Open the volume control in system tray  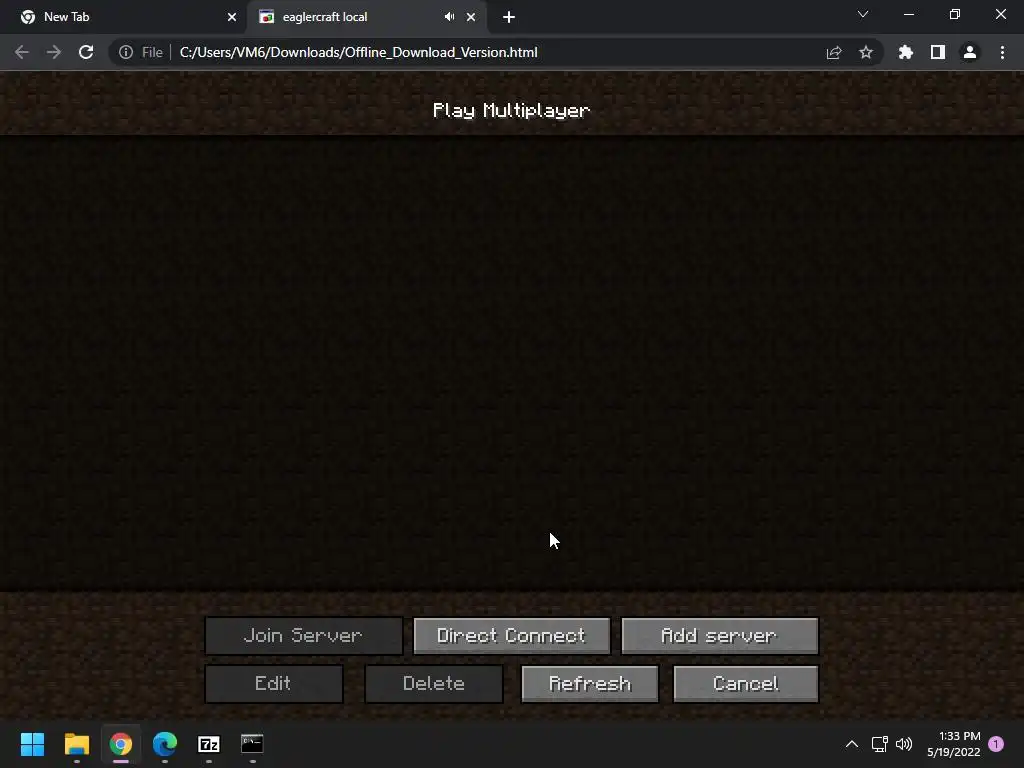click(904, 744)
